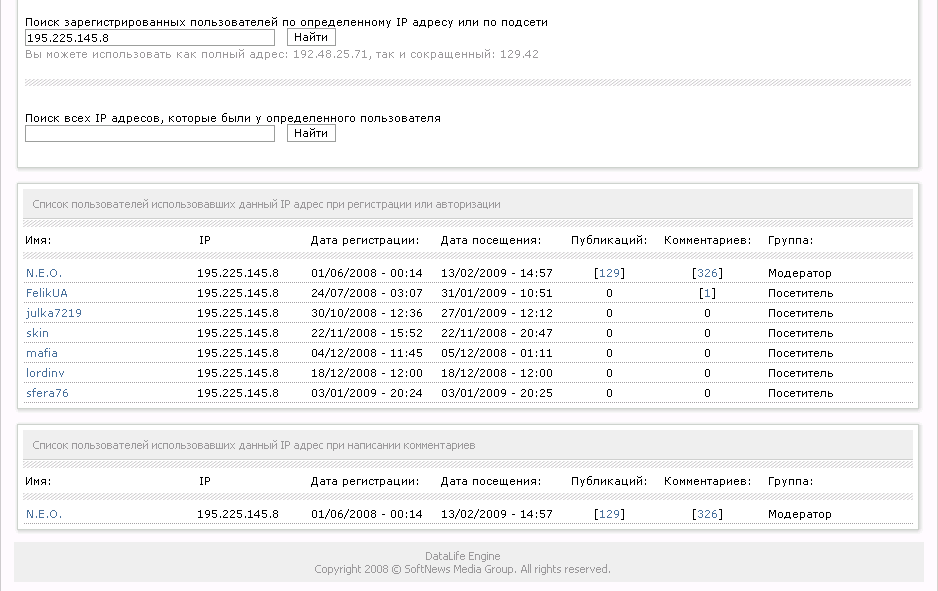Viewport: 938px width, 591px height.
Task: Open 326 comments link in comments list
Action: coord(707,514)
